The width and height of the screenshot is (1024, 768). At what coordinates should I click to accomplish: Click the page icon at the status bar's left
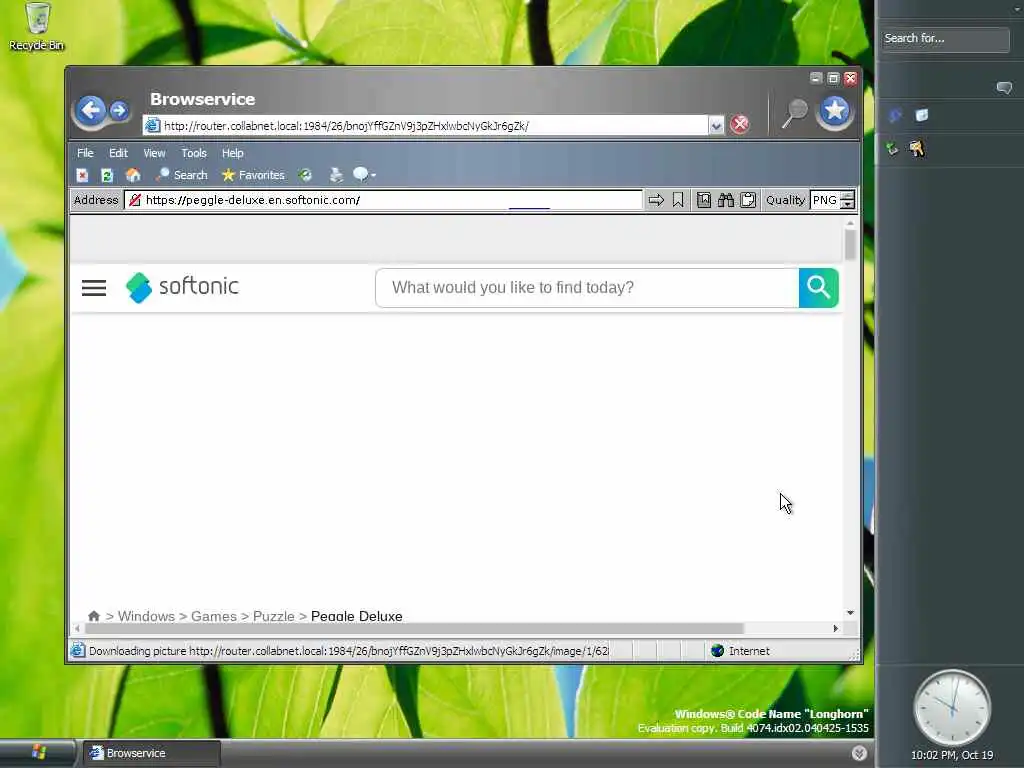point(78,650)
